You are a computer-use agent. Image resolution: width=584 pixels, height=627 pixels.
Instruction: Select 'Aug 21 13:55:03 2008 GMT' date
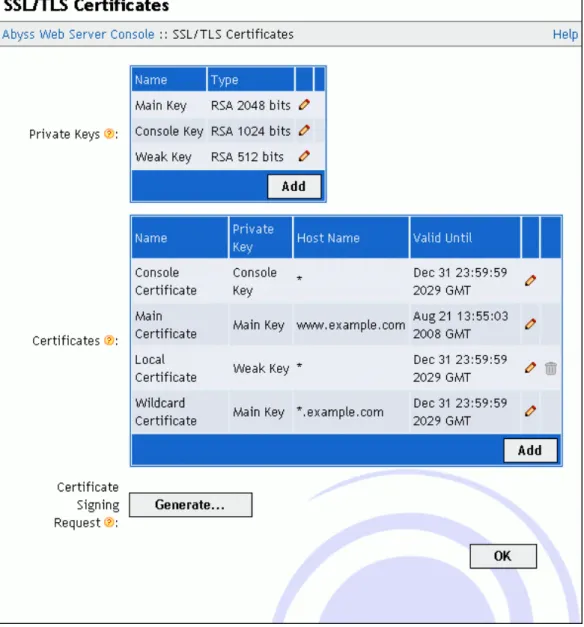tap(460, 325)
